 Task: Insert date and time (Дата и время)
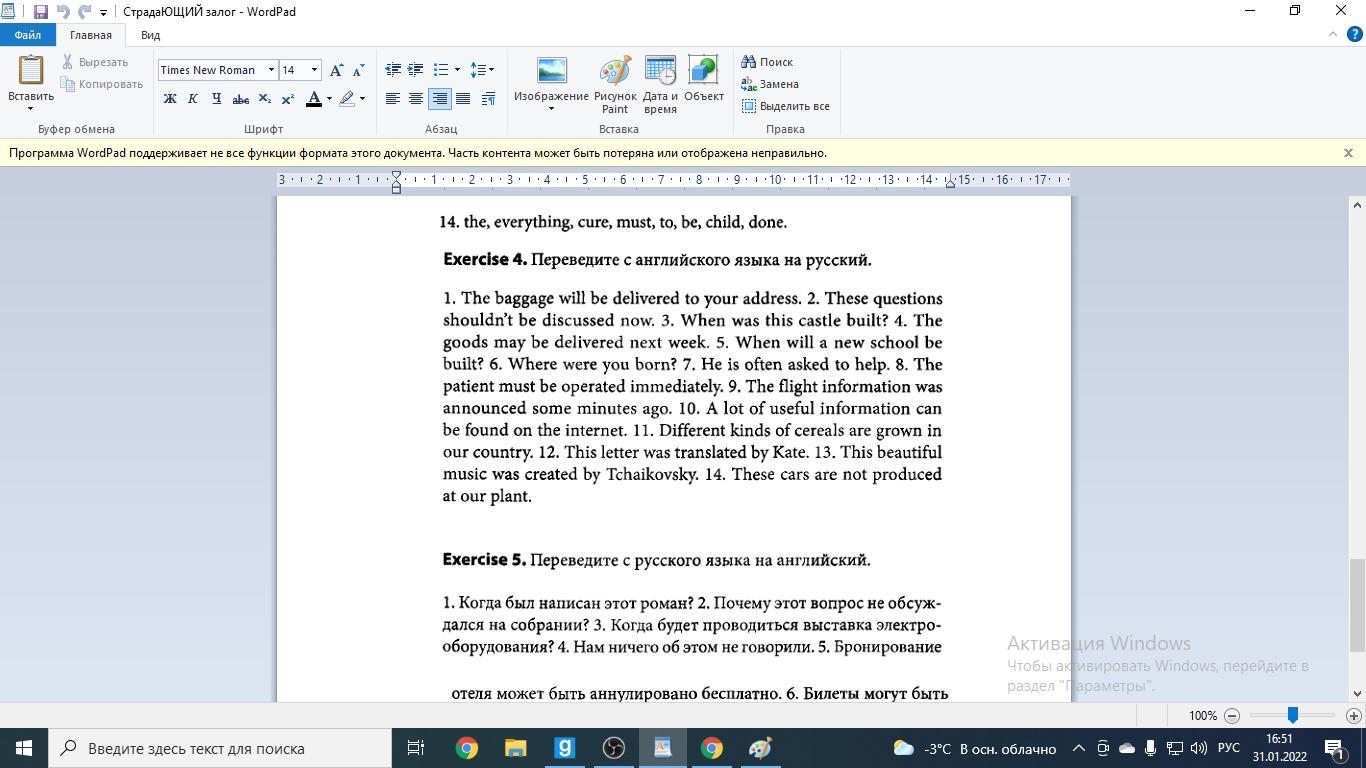click(660, 84)
